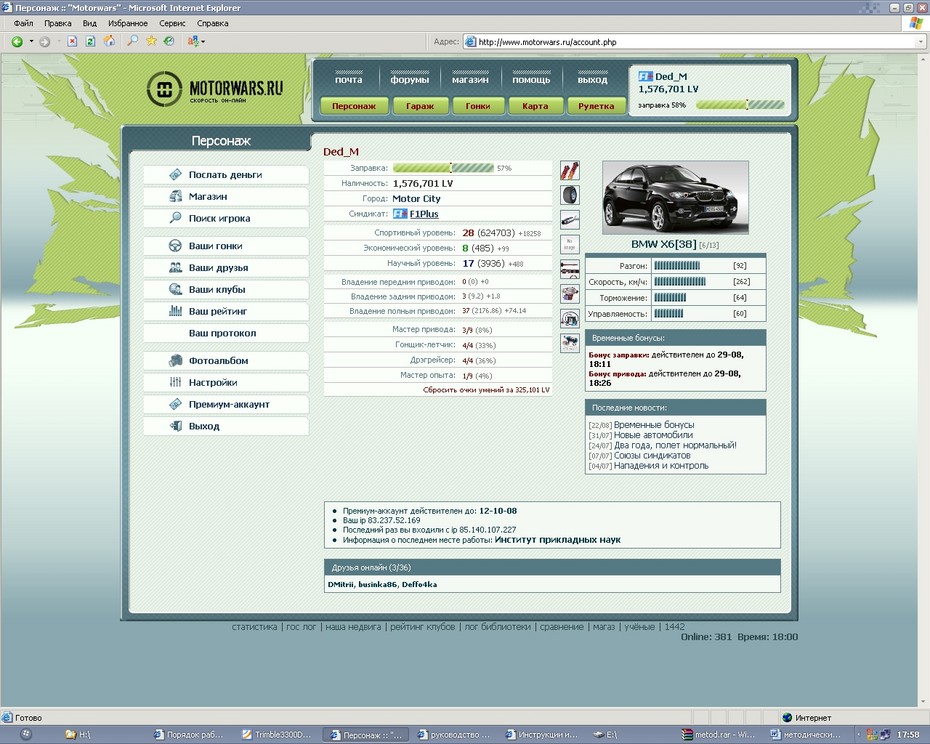This screenshot has height=744, width=930.
Task: Open the Файл menu
Action: [x=24, y=23]
